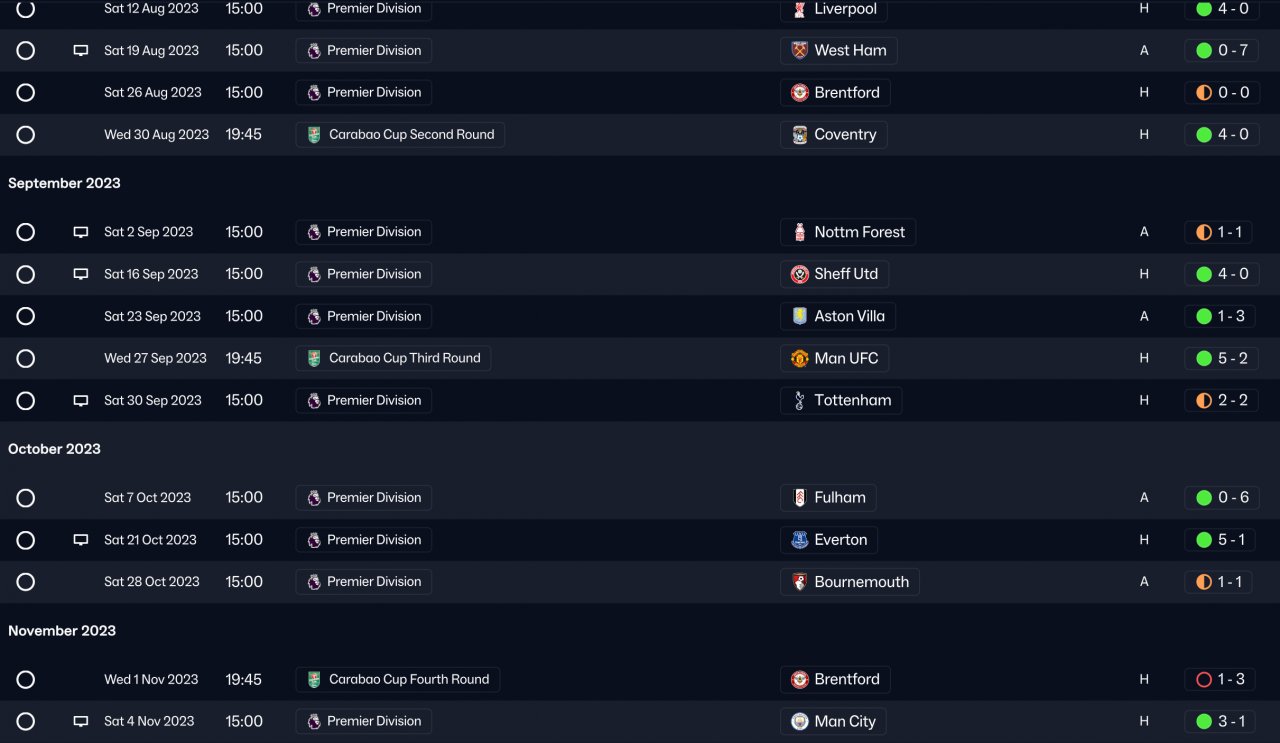This screenshot has width=1280, height=743.
Task: Click the Tottenham club crest icon
Action: [799, 400]
